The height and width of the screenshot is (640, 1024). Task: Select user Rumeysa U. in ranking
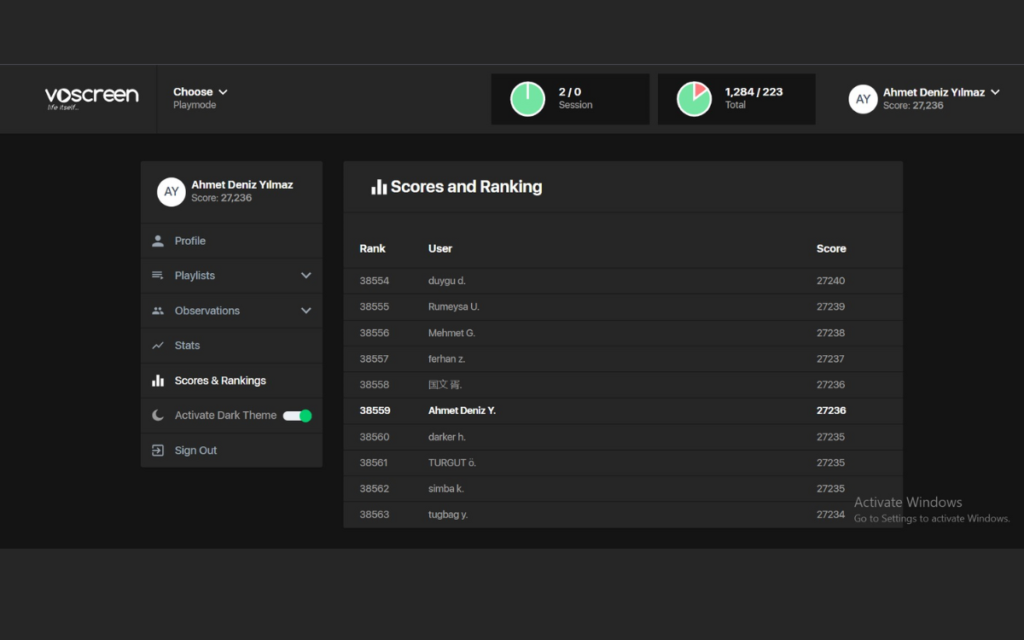tap(453, 307)
